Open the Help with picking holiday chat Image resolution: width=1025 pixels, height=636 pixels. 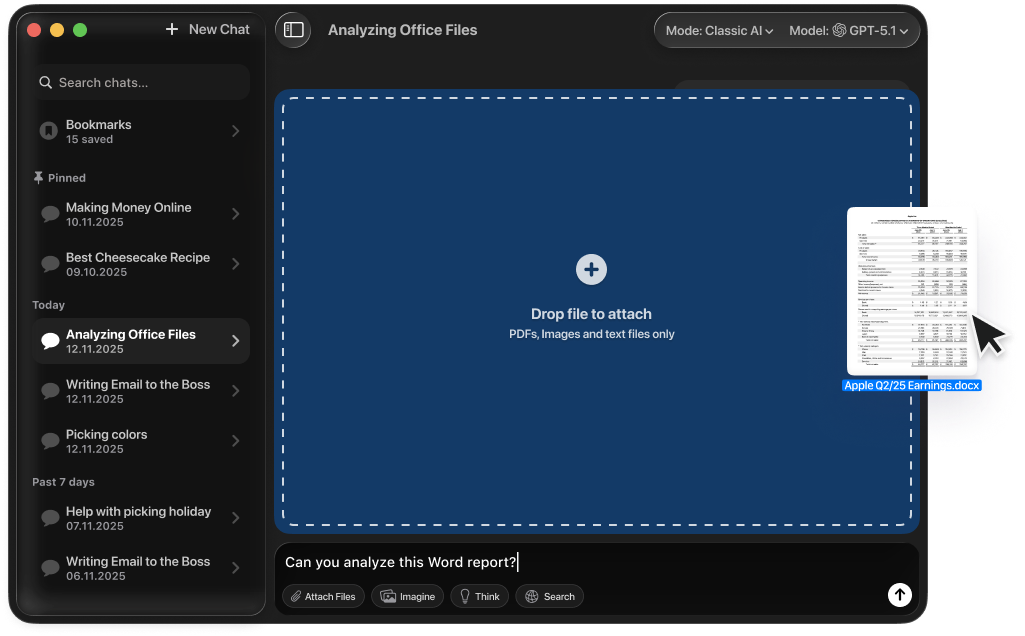141,518
